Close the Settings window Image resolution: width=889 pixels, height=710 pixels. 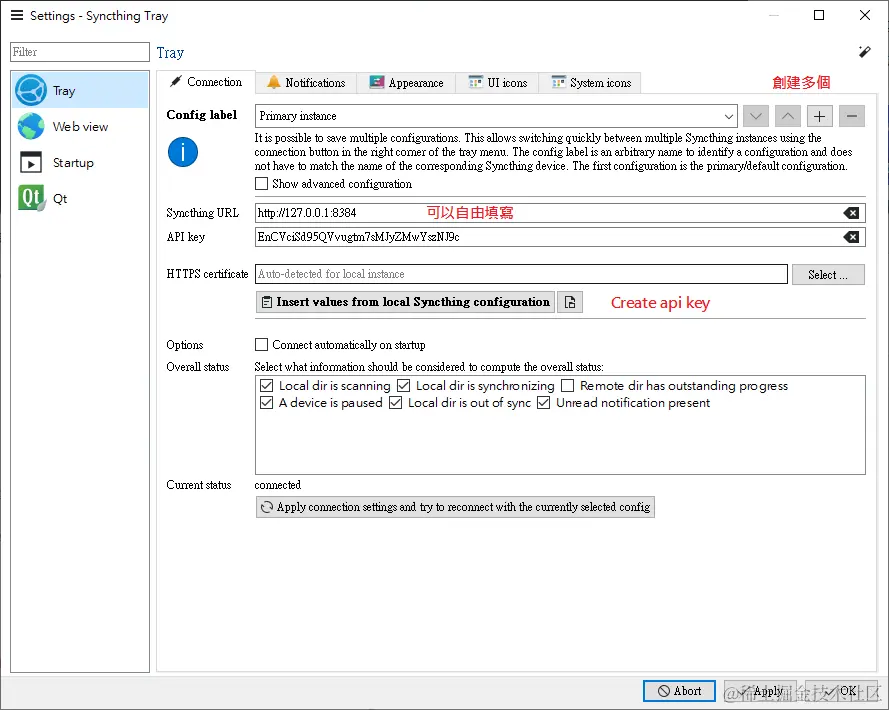865,15
